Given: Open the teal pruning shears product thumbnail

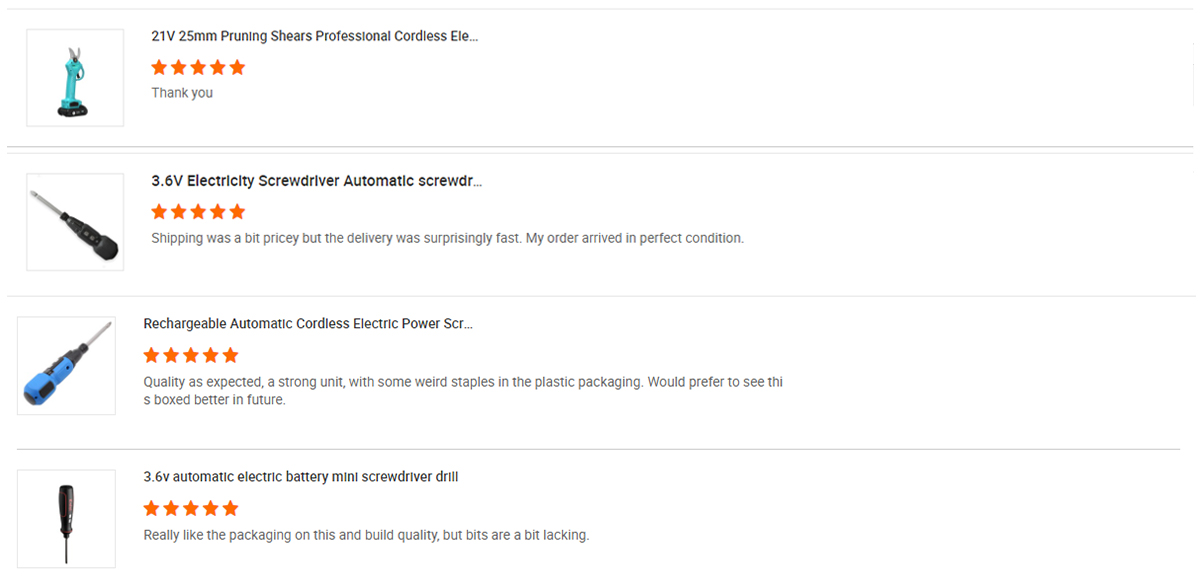Looking at the screenshot, I should tap(75, 78).
